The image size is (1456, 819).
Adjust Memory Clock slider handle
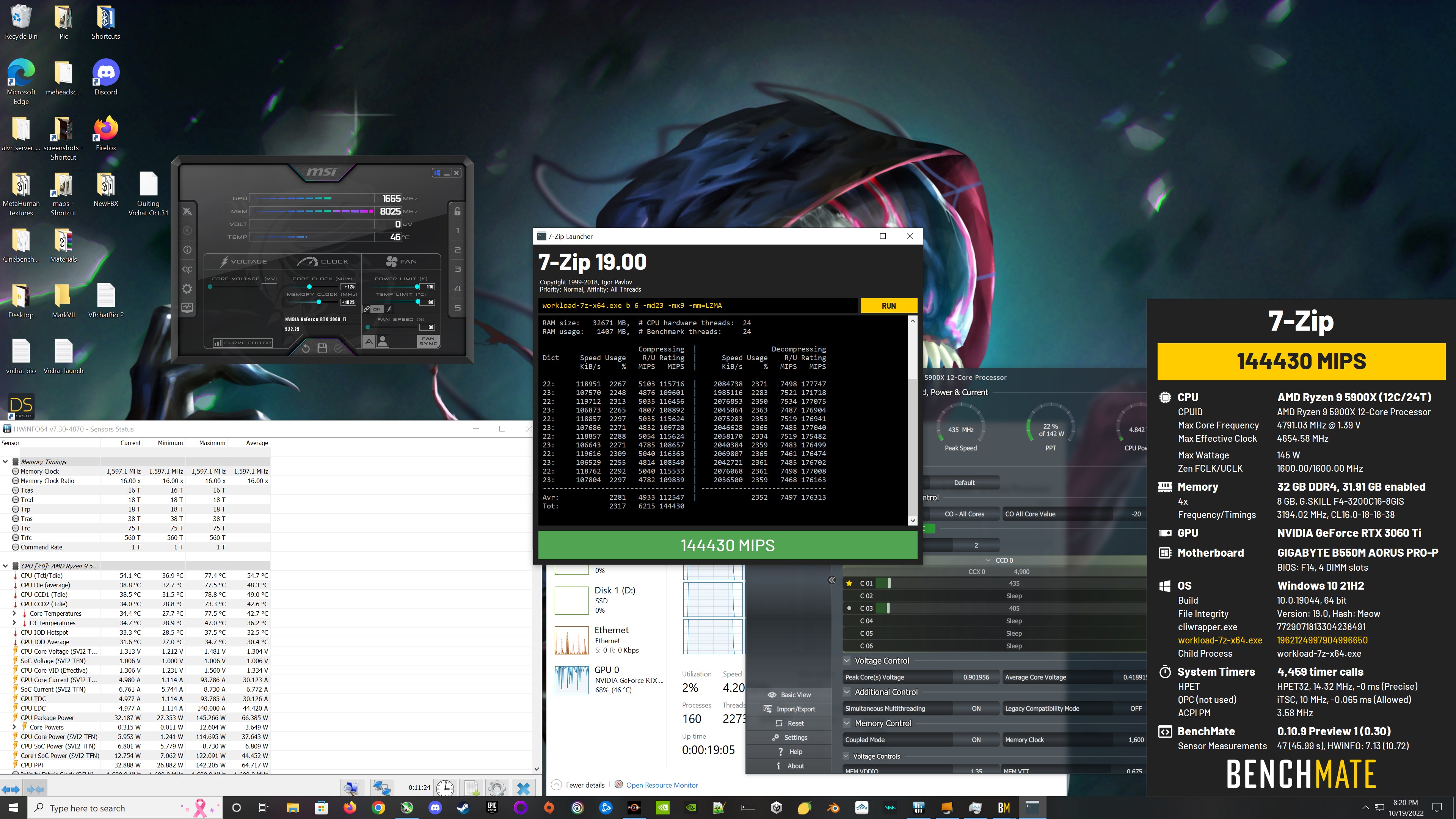tap(319, 302)
